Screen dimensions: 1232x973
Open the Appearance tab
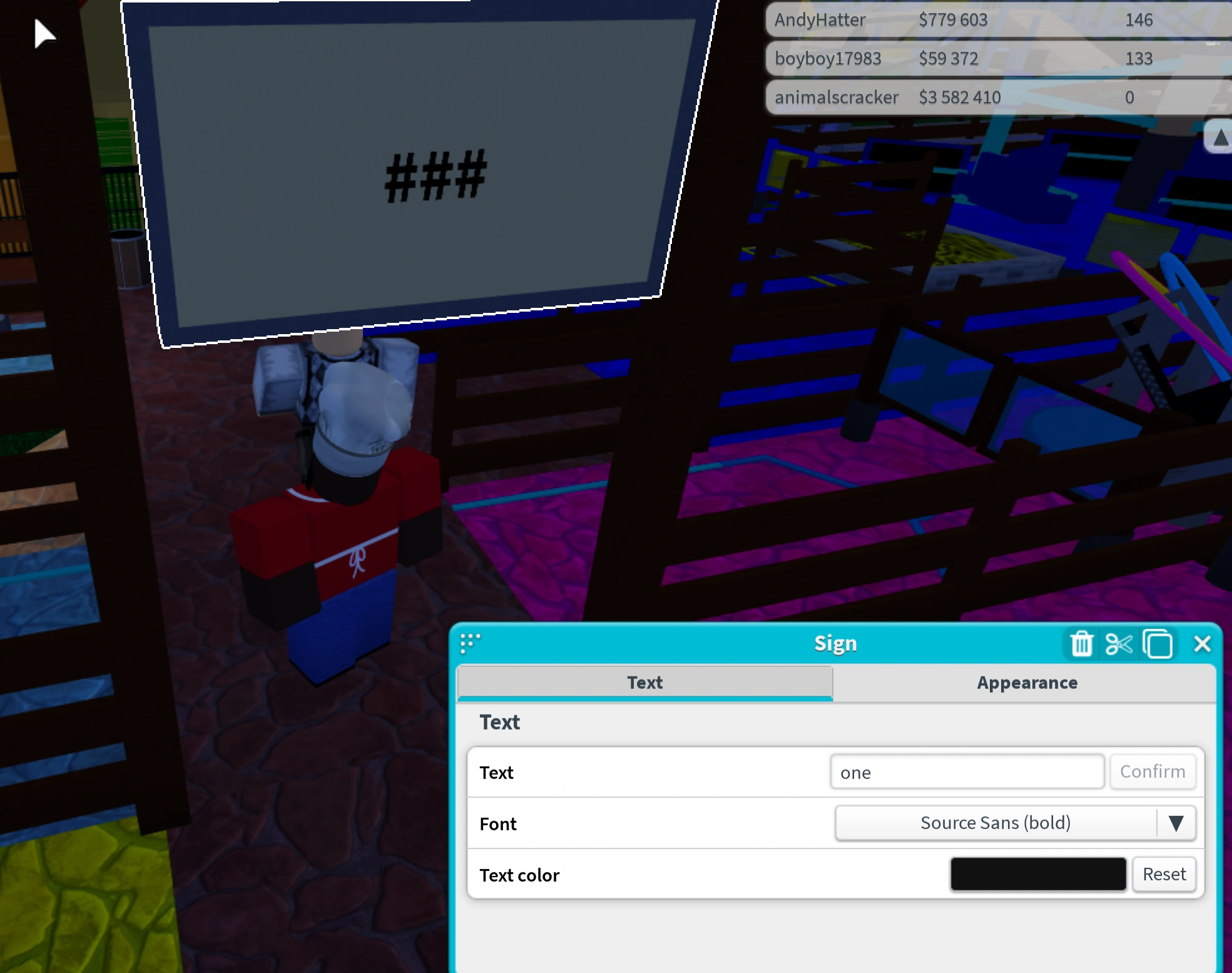(1026, 683)
